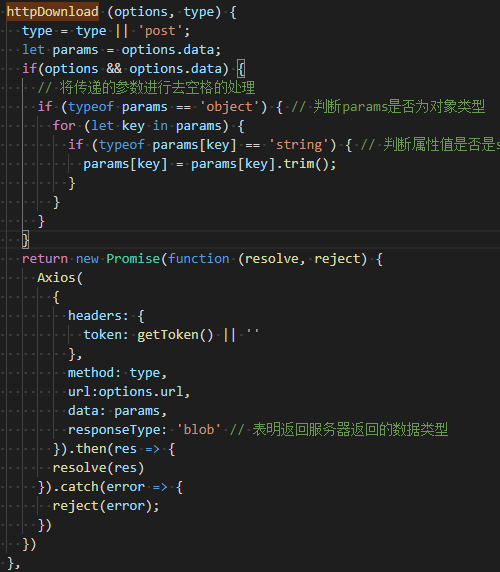Click the 'blob' string literal
The image size is (500, 572).
(x=199, y=430)
